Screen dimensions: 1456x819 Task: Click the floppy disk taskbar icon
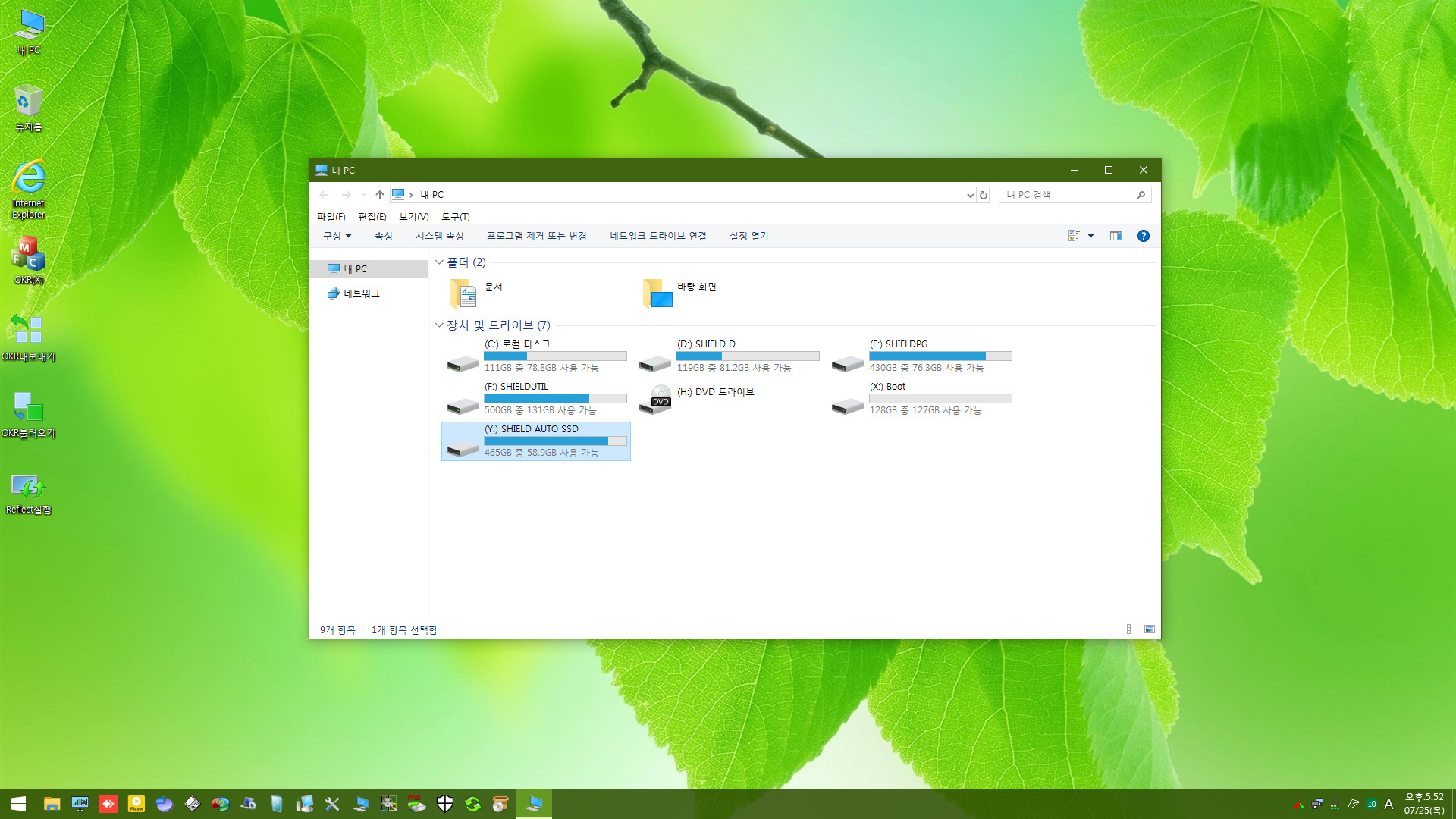tap(193, 804)
